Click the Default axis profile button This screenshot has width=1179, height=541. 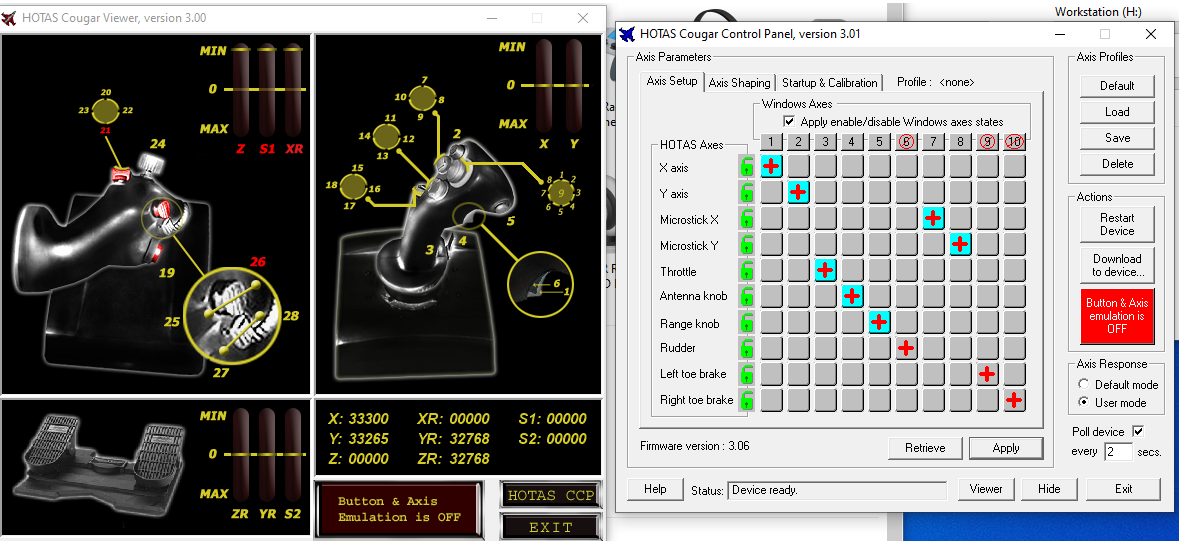point(1117,86)
